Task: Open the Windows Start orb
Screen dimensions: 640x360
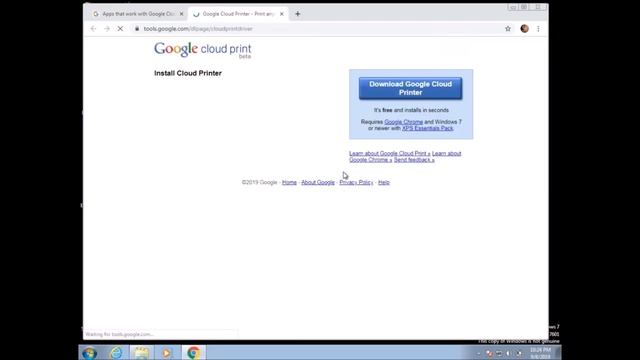Action: pos(89,353)
